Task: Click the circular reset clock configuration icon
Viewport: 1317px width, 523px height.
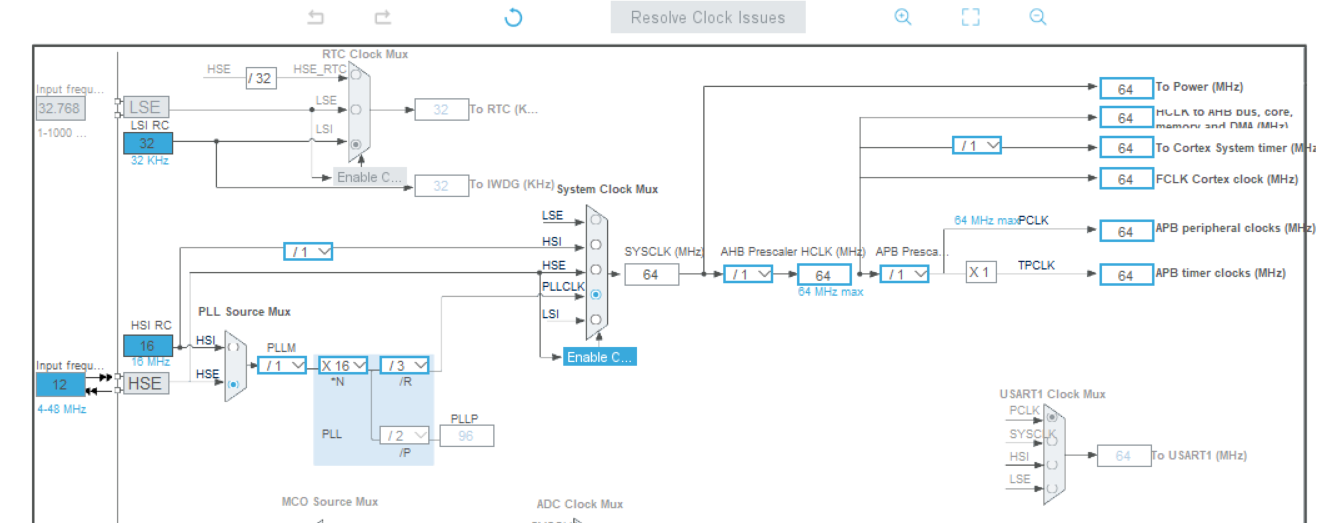Action: 513,17
